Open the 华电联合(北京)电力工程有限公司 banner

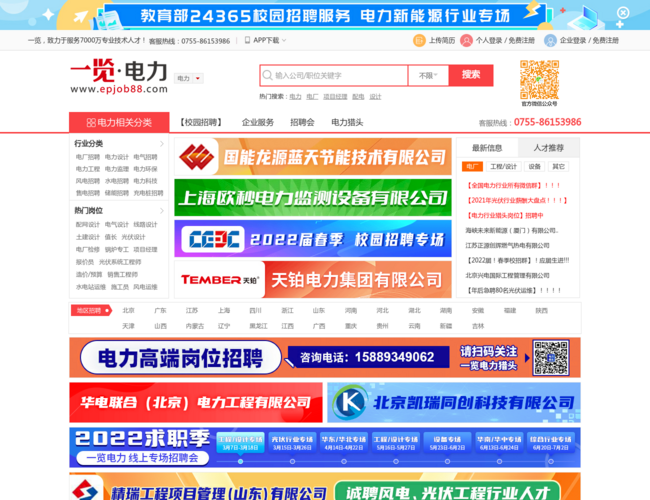pyautogui.click(x=196, y=403)
